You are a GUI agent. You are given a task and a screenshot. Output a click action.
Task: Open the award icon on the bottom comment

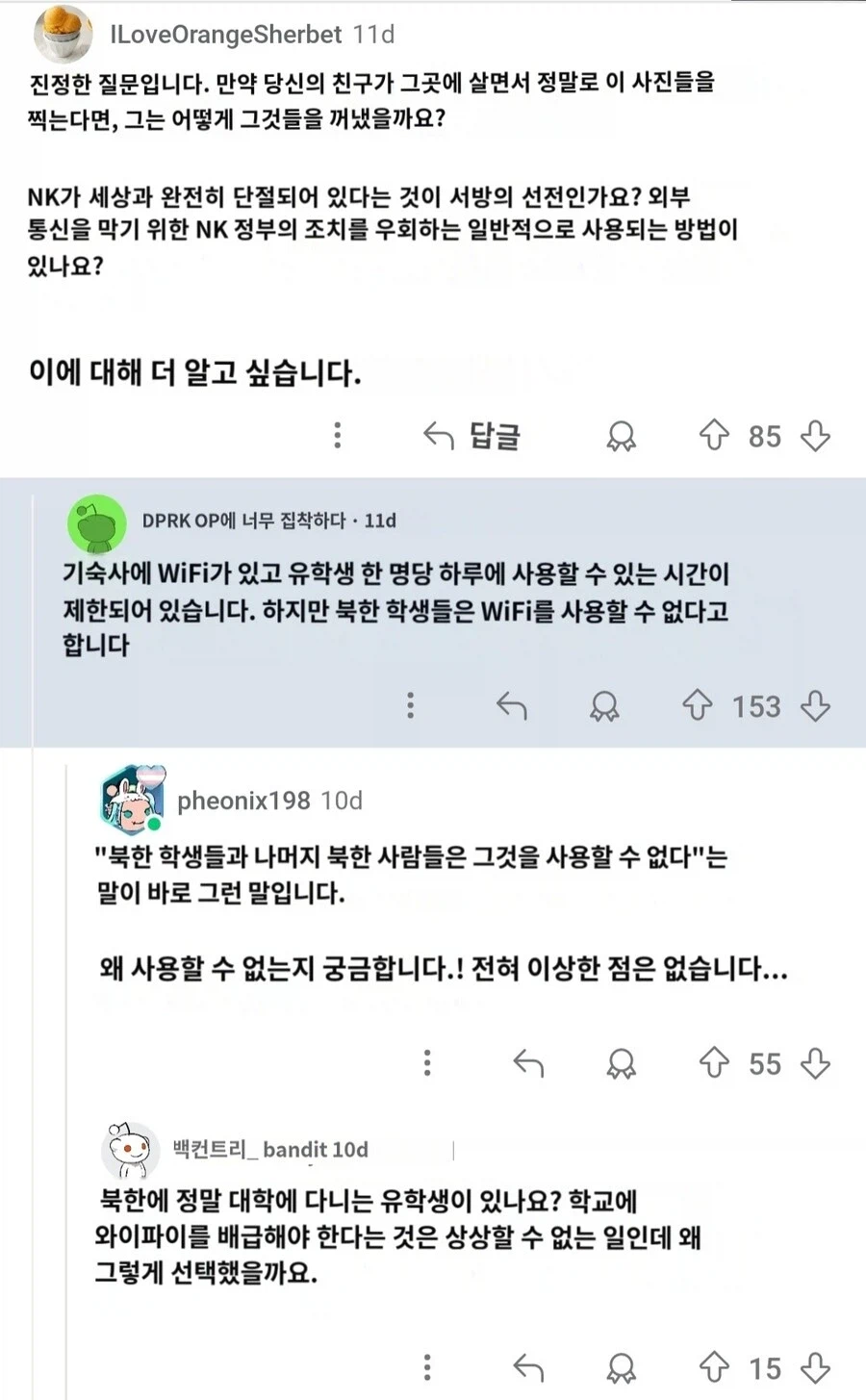[x=619, y=1366]
